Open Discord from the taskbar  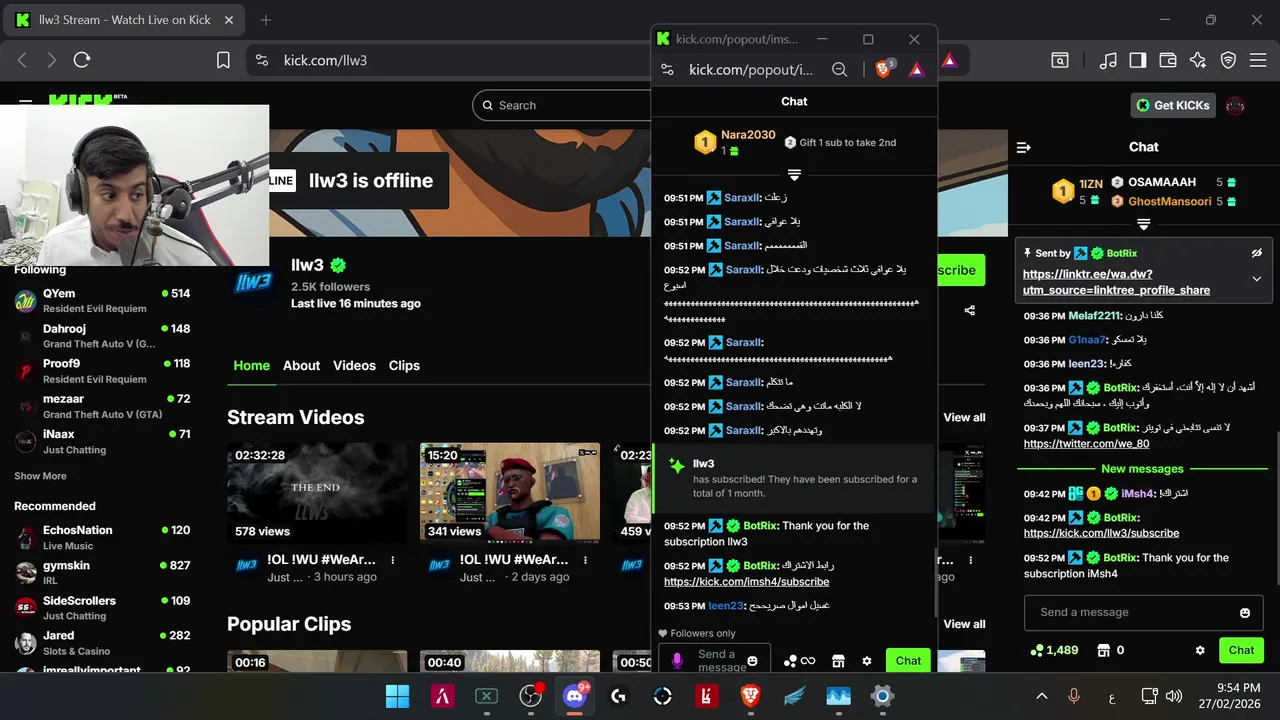574,696
